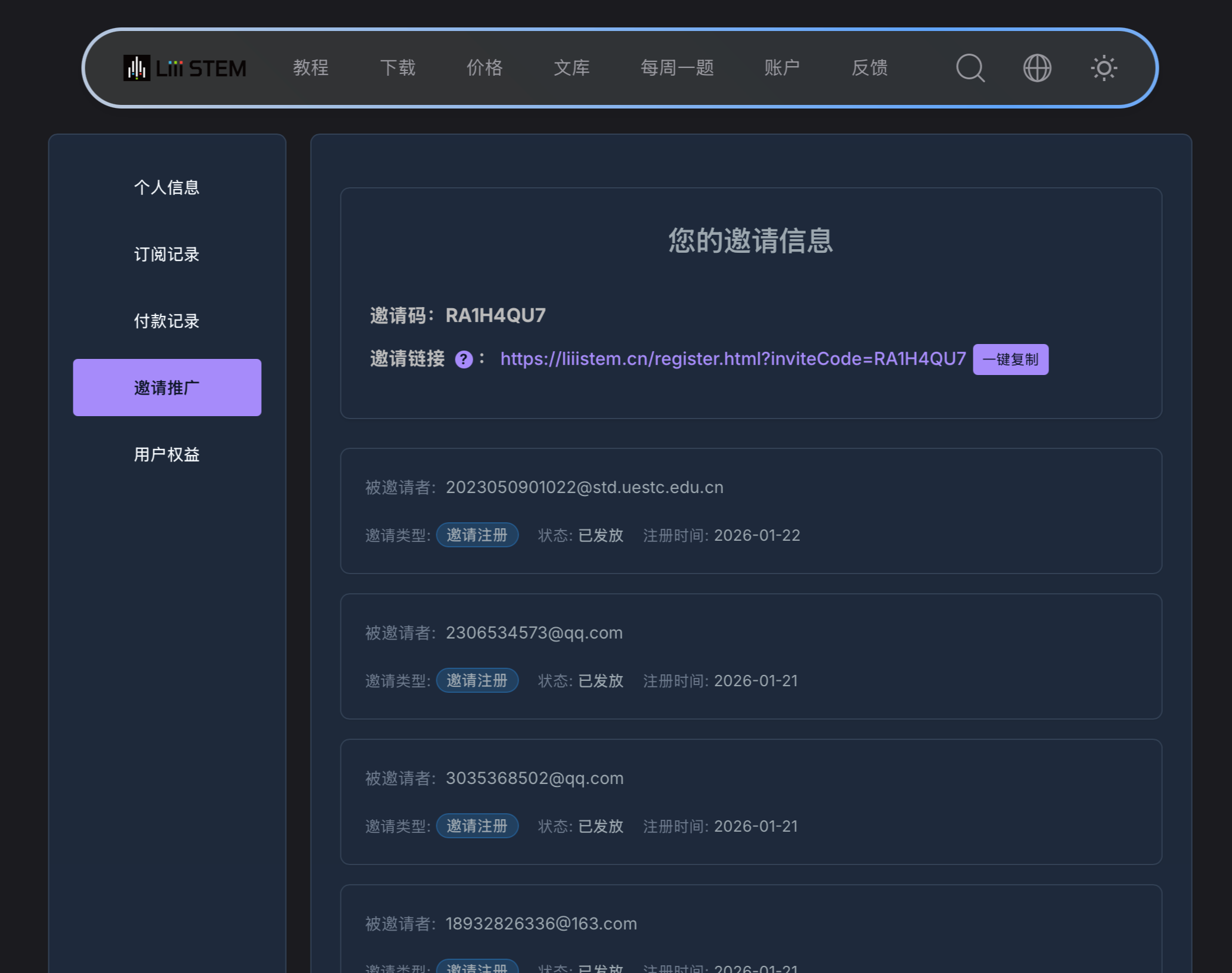
Task: Open the 下载 nav item
Action: (x=398, y=68)
